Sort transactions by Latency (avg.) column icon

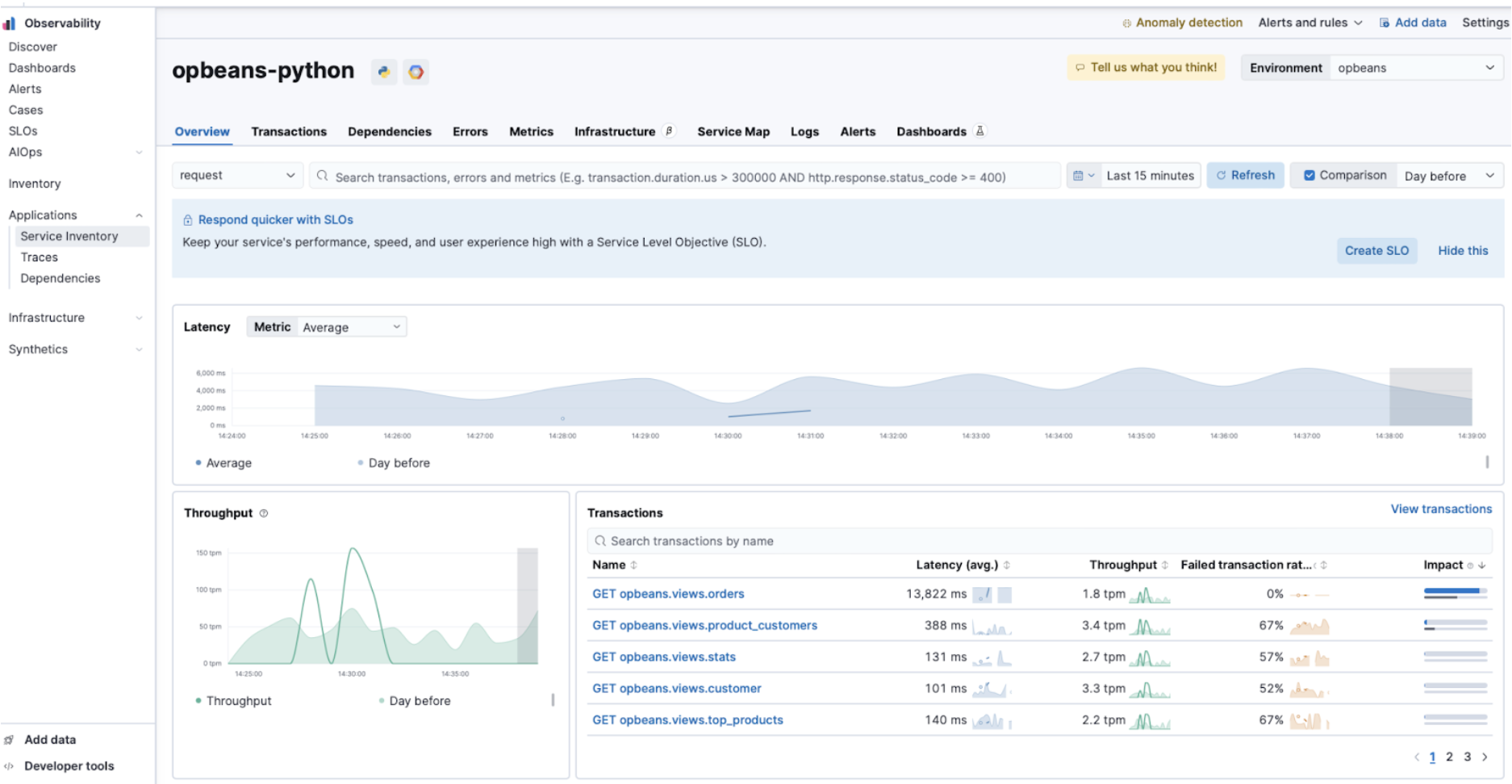(x=1006, y=565)
